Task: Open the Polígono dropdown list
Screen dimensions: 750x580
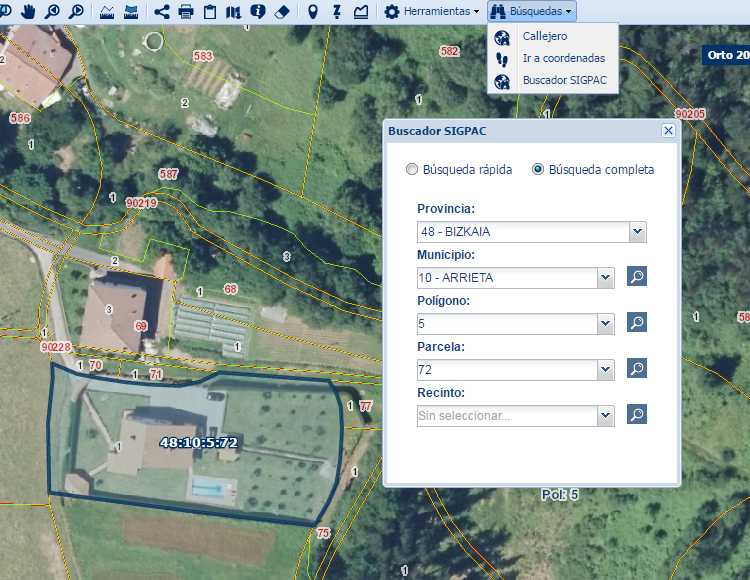Action: click(x=604, y=324)
